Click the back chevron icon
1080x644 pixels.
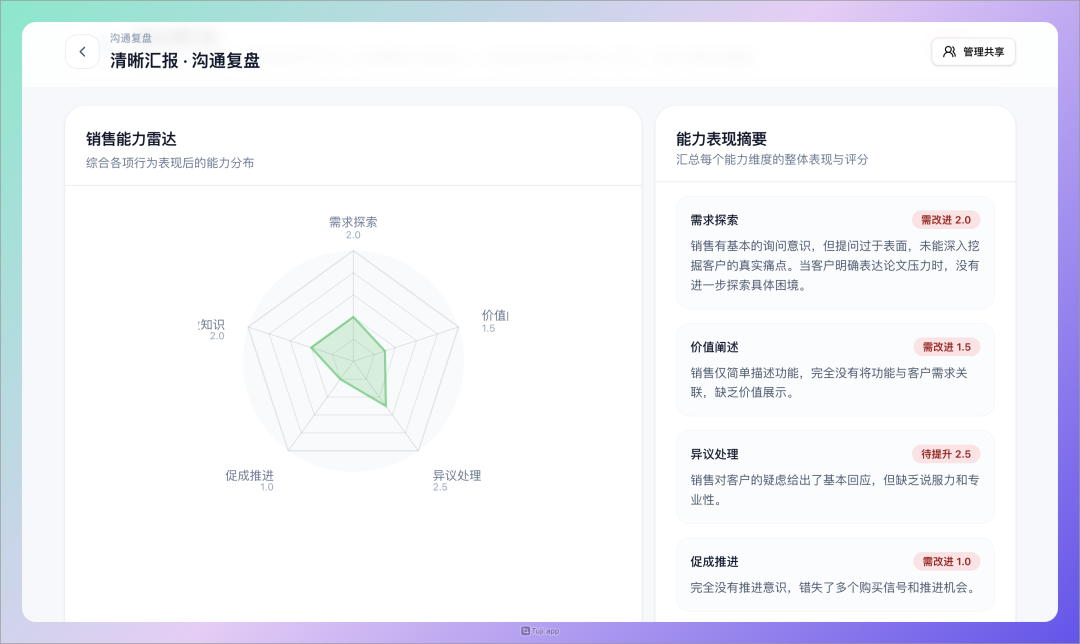pyautogui.click(x=82, y=52)
